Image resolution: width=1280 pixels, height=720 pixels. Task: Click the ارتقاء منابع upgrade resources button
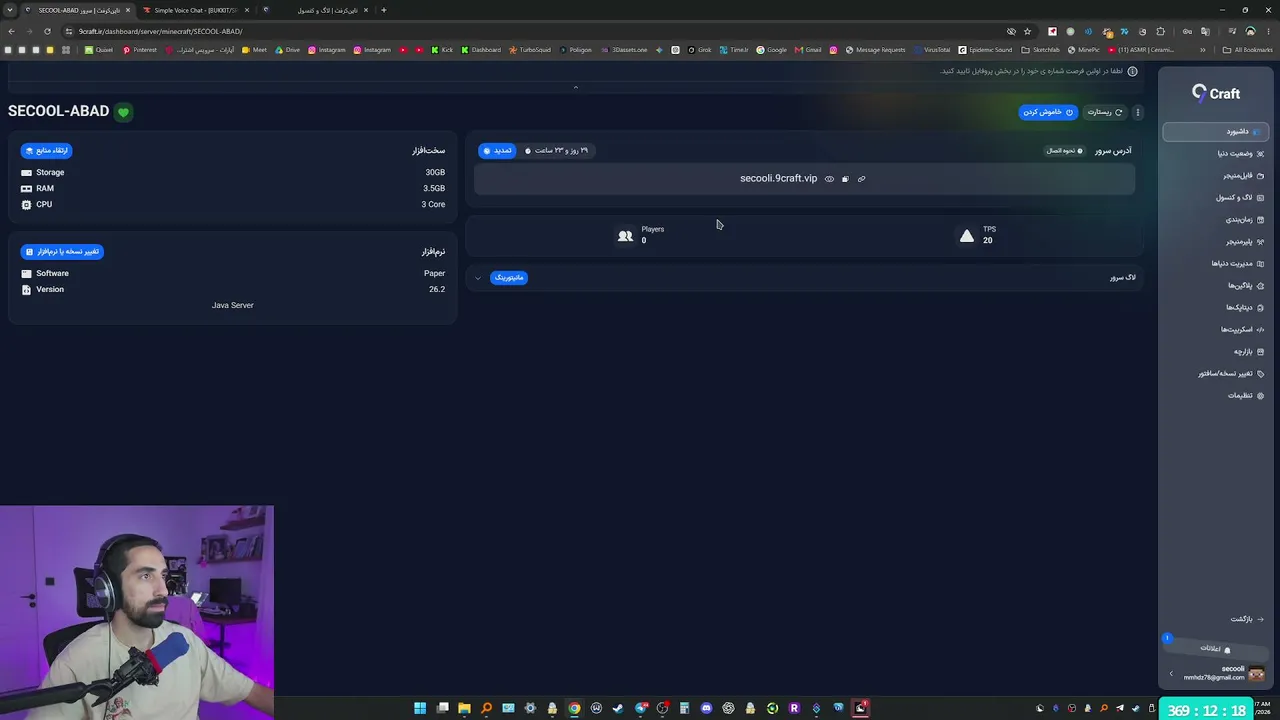(46, 151)
